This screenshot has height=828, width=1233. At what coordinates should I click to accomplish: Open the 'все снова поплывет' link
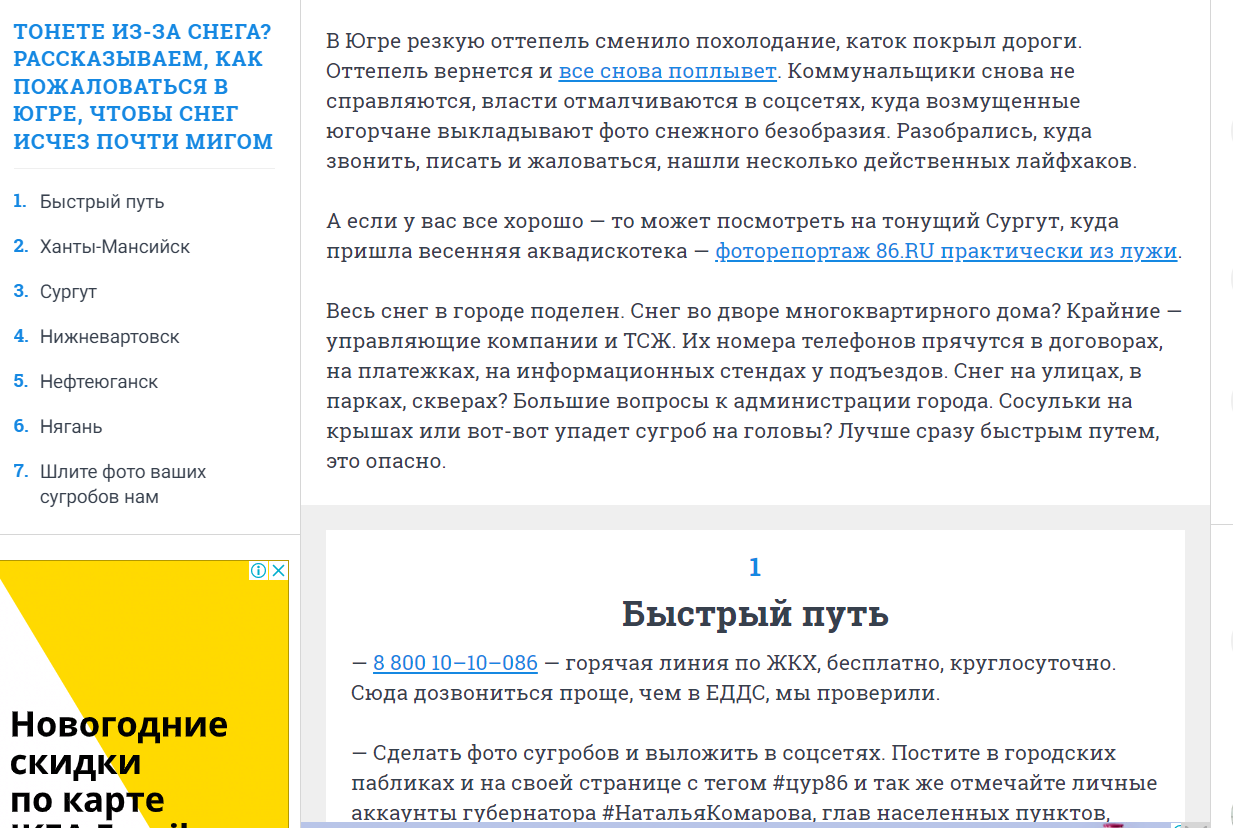point(667,72)
